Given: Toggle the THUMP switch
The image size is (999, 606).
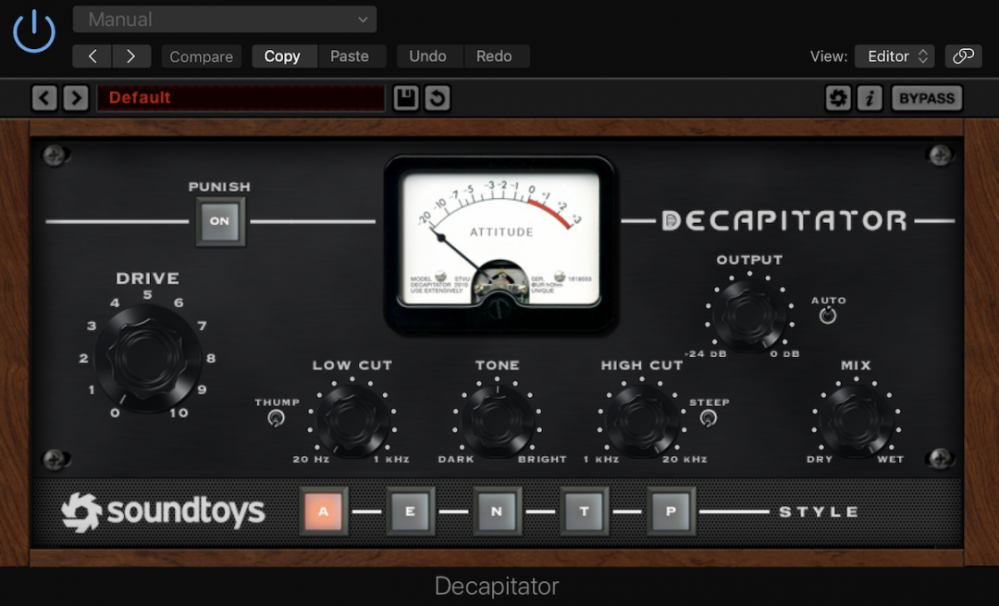Looking at the screenshot, I should (276, 418).
